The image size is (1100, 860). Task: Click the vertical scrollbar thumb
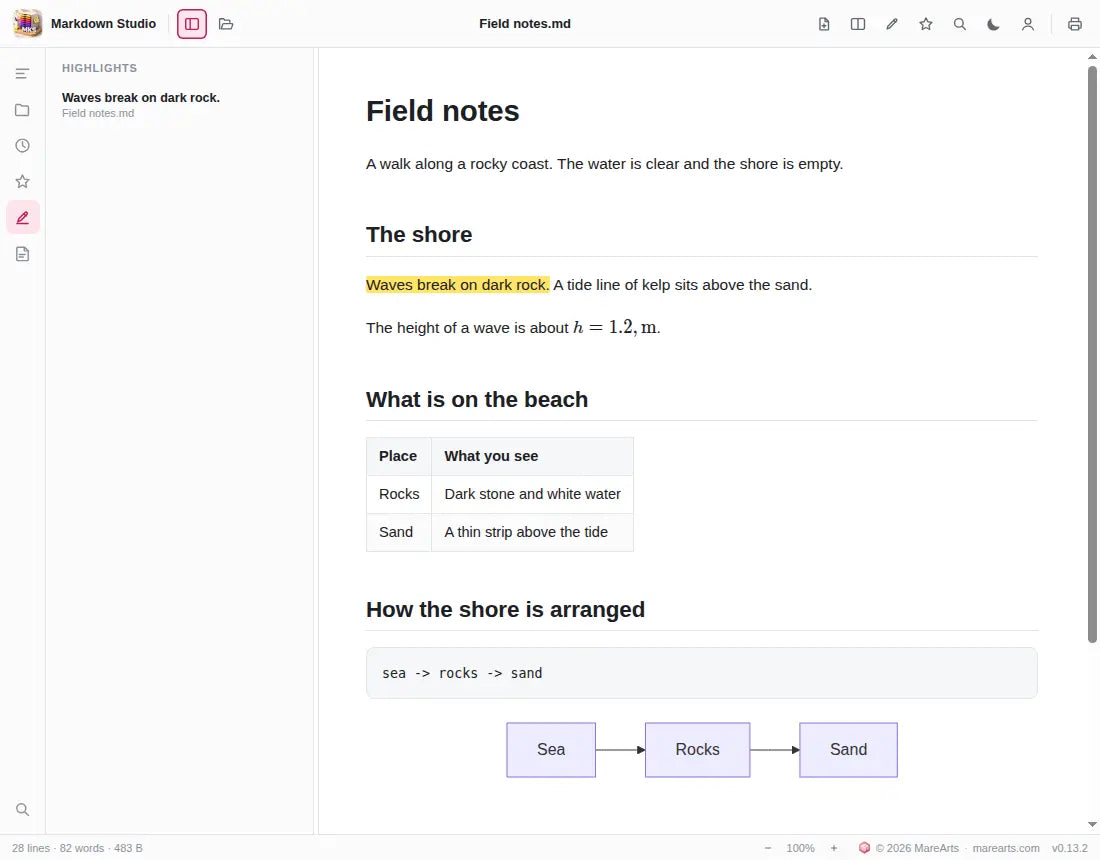[1092, 354]
